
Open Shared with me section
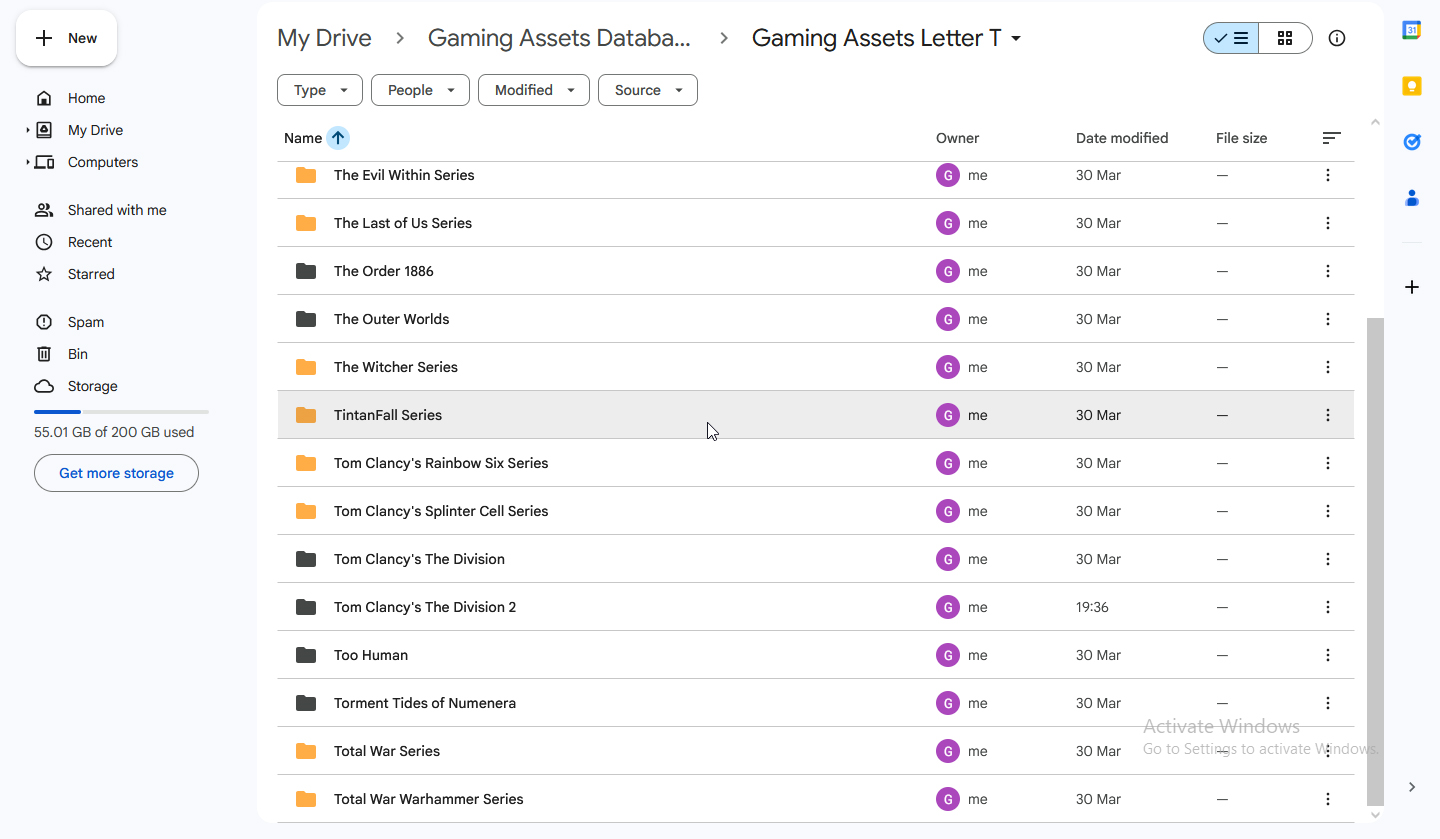(117, 210)
